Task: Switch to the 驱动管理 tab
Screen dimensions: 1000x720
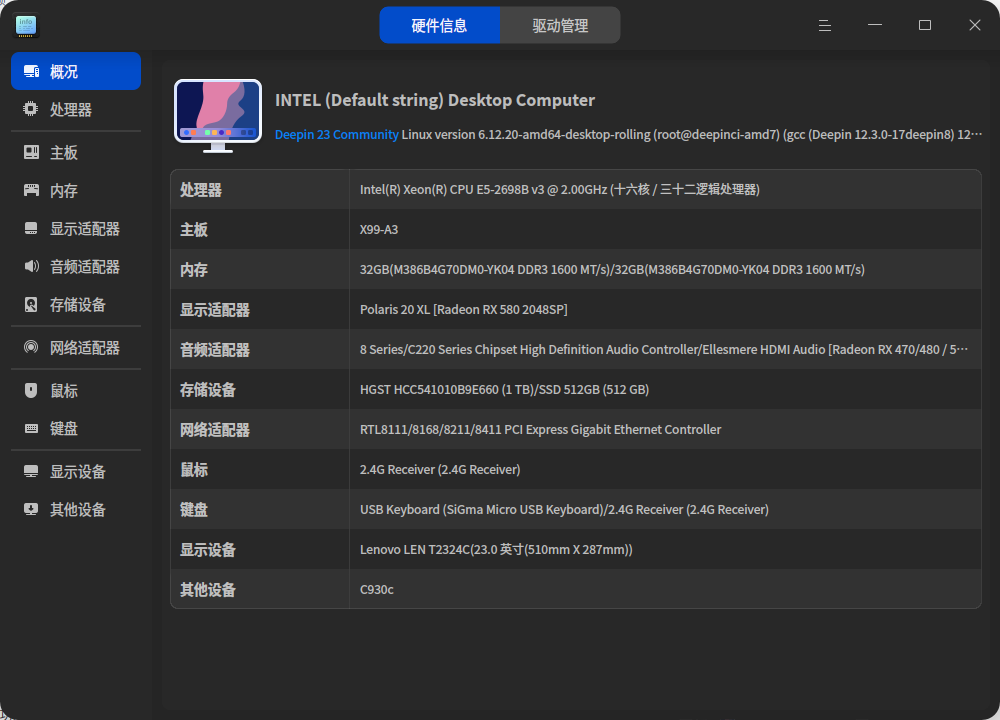Action: (560, 26)
